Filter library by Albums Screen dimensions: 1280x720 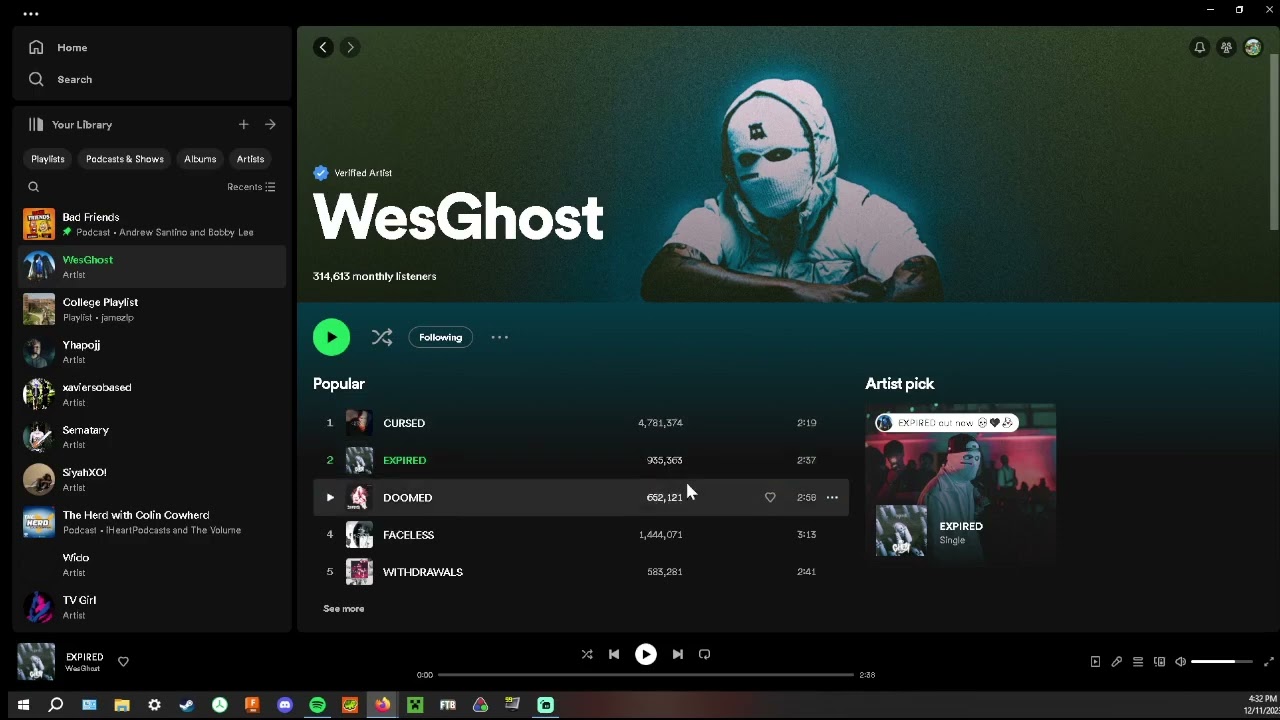tap(200, 159)
